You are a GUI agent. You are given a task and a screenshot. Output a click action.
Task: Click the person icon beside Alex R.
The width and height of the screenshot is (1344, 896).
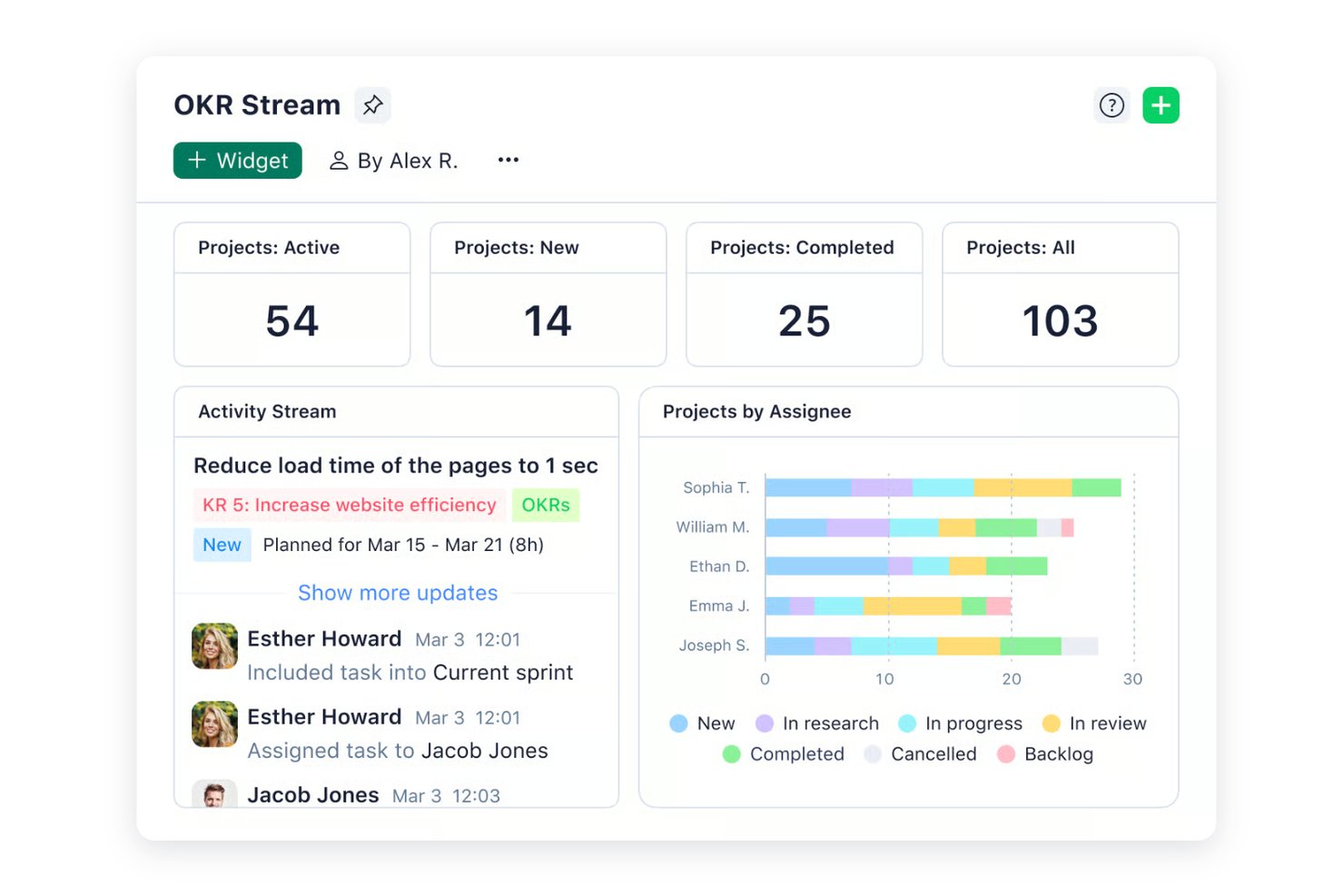[x=339, y=161]
